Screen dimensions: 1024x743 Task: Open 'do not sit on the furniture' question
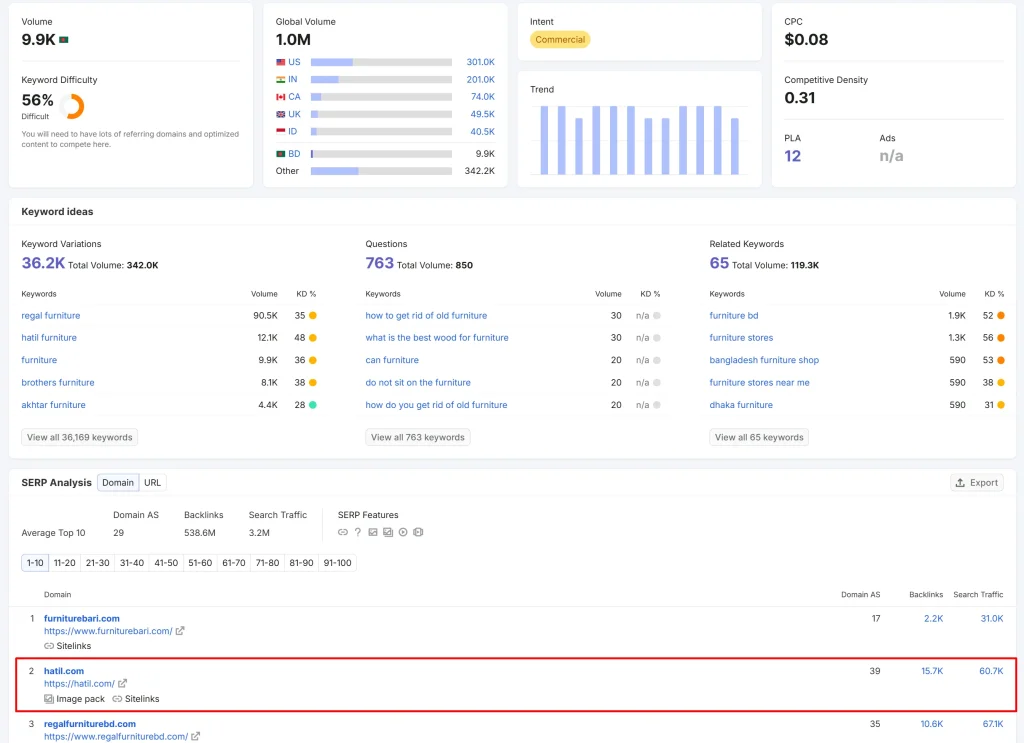418,383
